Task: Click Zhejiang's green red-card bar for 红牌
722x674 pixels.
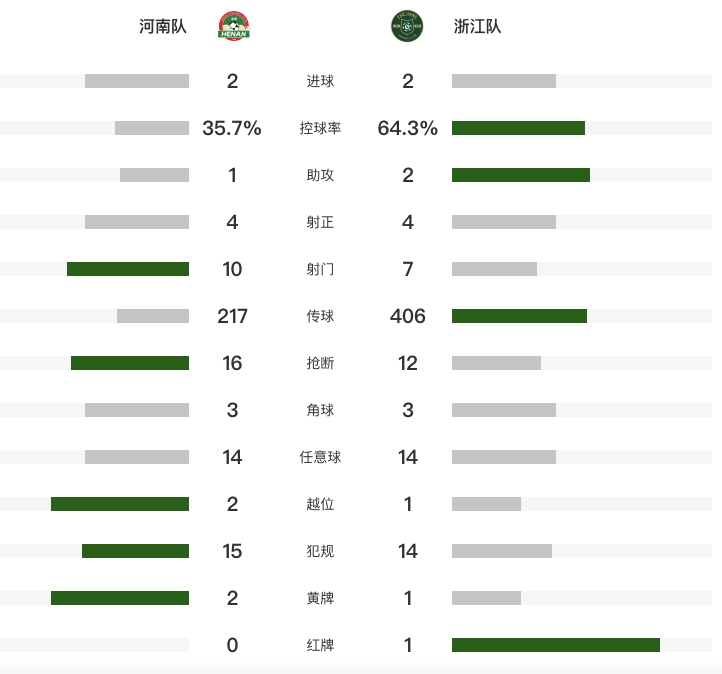Action: [x=556, y=645]
